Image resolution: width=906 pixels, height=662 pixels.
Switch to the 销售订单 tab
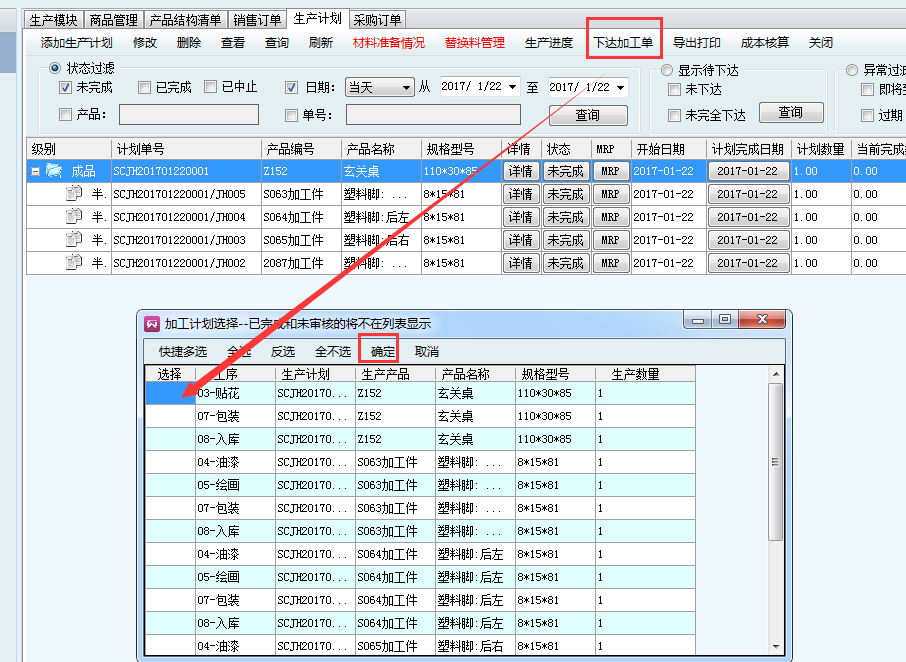(x=257, y=19)
